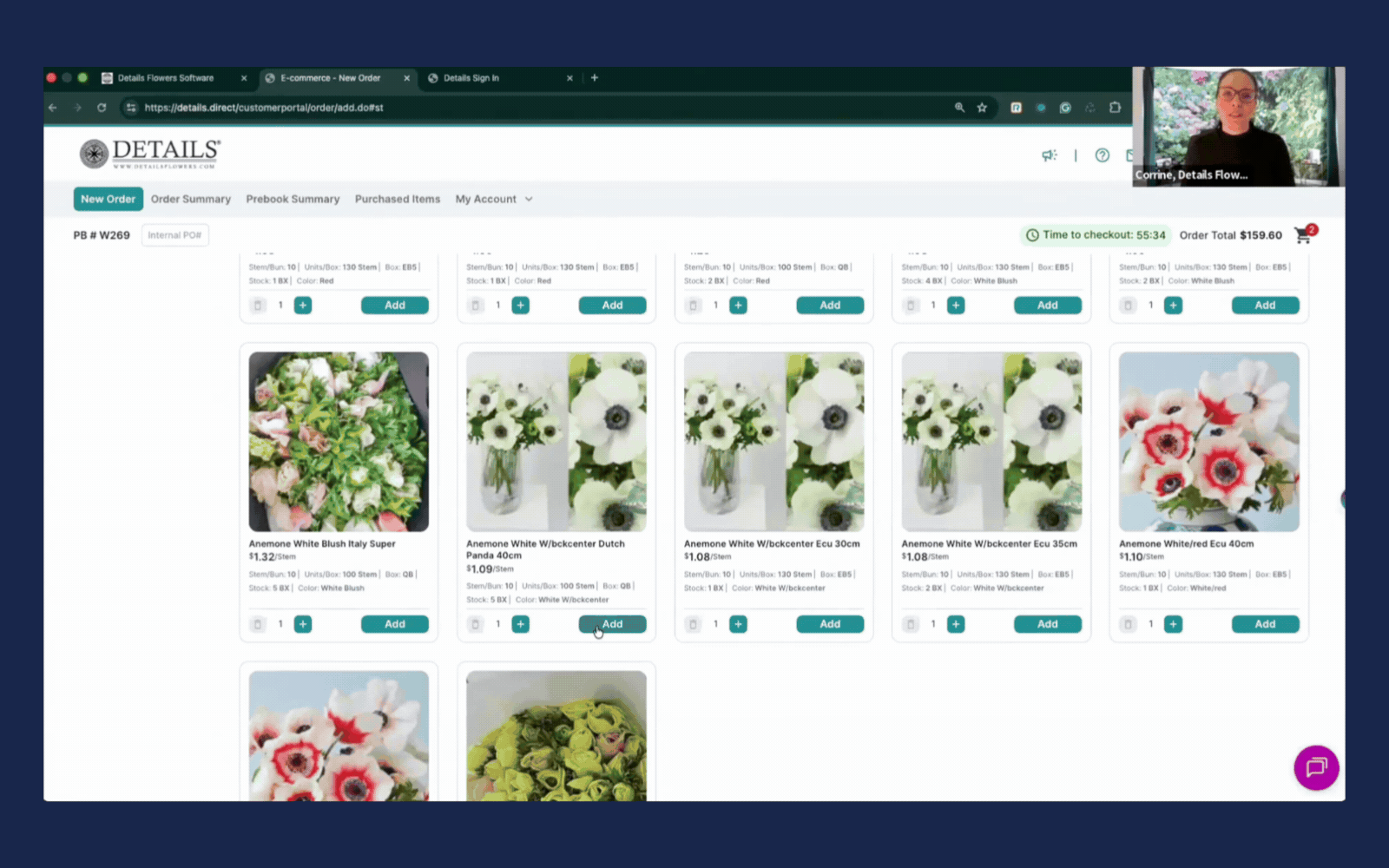Add Anemone Dutch Panda 40cm to order
This screenshot has height=868, width=1389.
tap(612, 624)
